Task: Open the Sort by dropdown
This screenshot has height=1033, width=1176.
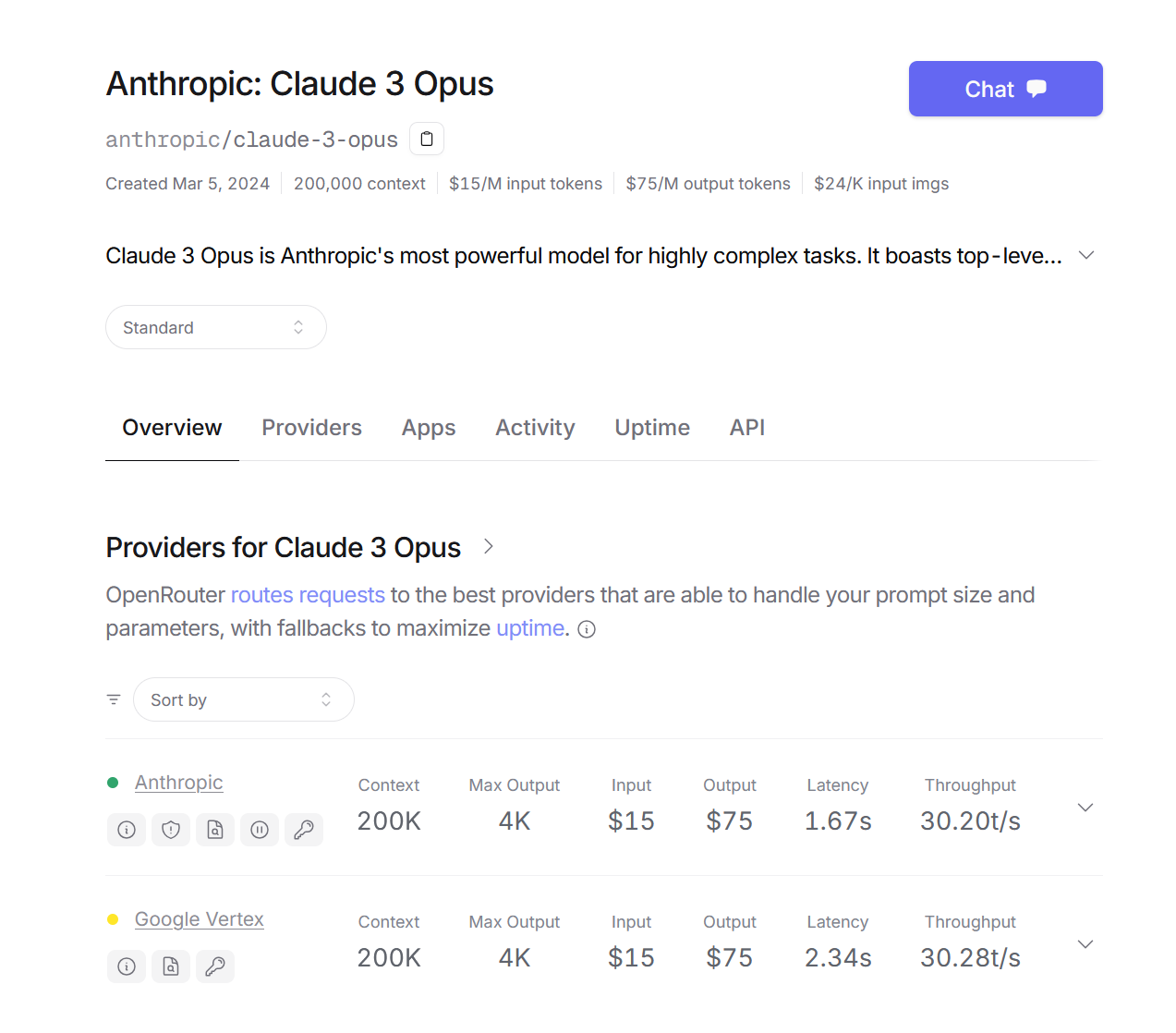Action: click(x=244, y=699)
